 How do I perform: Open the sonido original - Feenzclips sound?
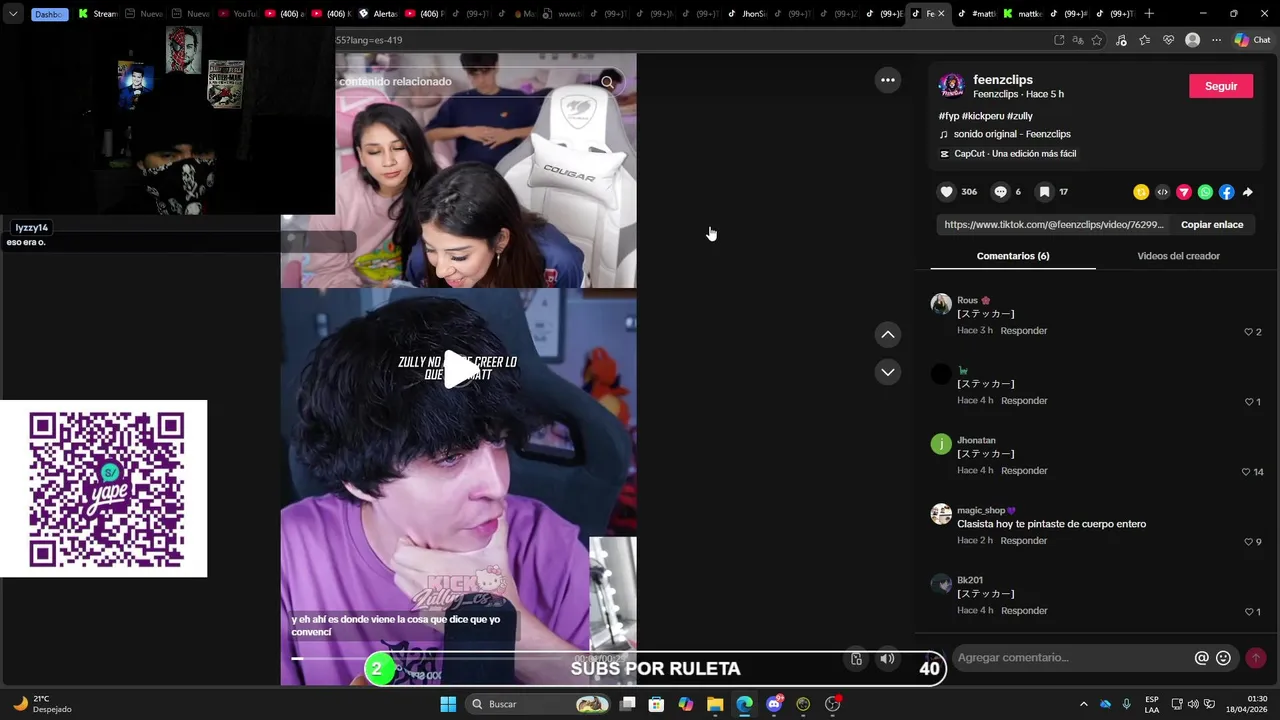[1012, 134]
